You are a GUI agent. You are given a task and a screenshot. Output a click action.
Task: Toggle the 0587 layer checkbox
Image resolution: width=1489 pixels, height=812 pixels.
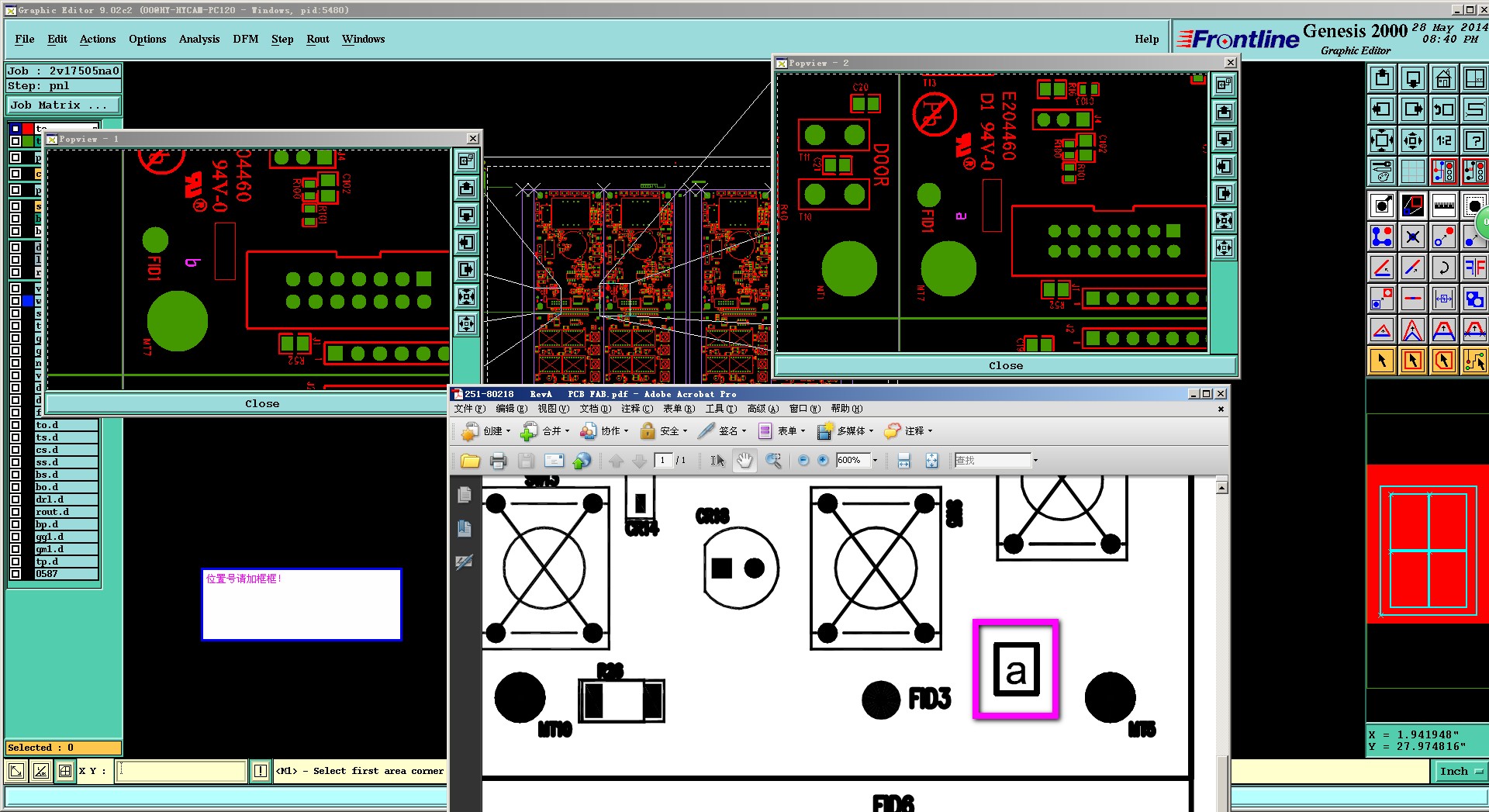(16, 574)
